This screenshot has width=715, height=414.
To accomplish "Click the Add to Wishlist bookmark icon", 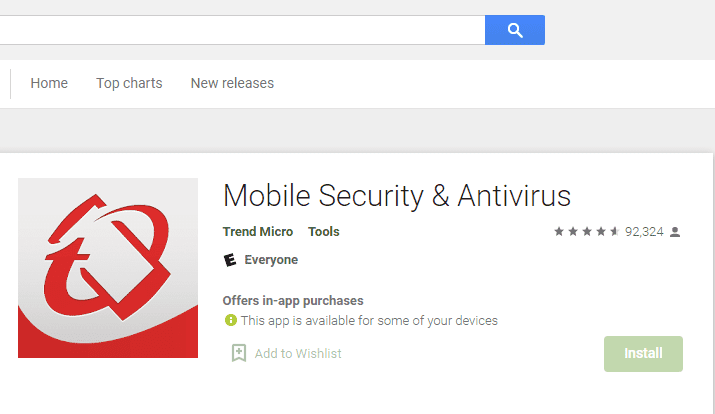I will tap(239, 353).
